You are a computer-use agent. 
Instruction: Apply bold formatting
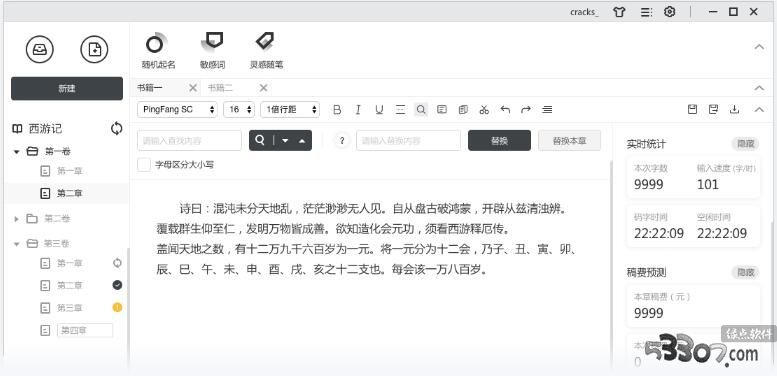pyautogui.click(x=337, y=109)
